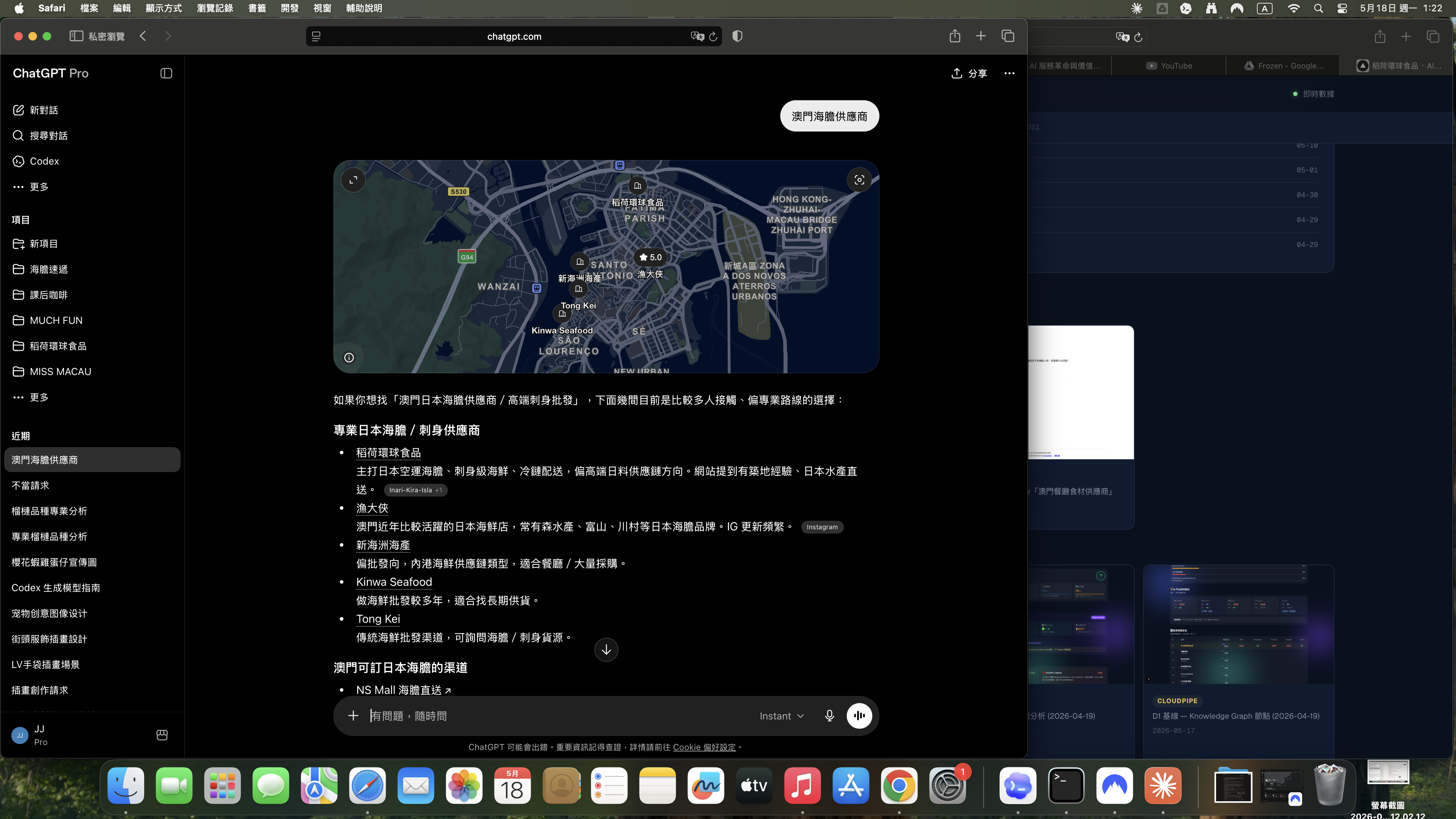Image resolution: width=1456 pixels, height=819 pixels.
Task: Open the 檔案 menu
Action: [x=89, y=8]
